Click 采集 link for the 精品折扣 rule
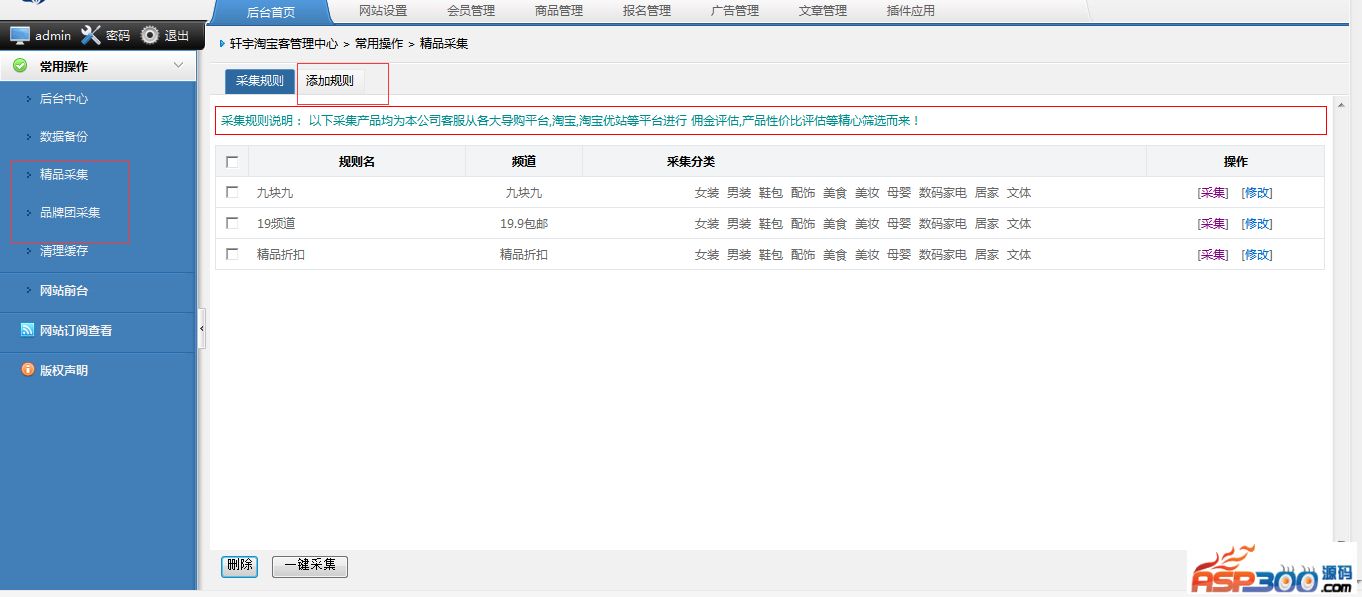Image resolution: width=1362 pixels, height=597 pixels. click(x=1213, y=255)
